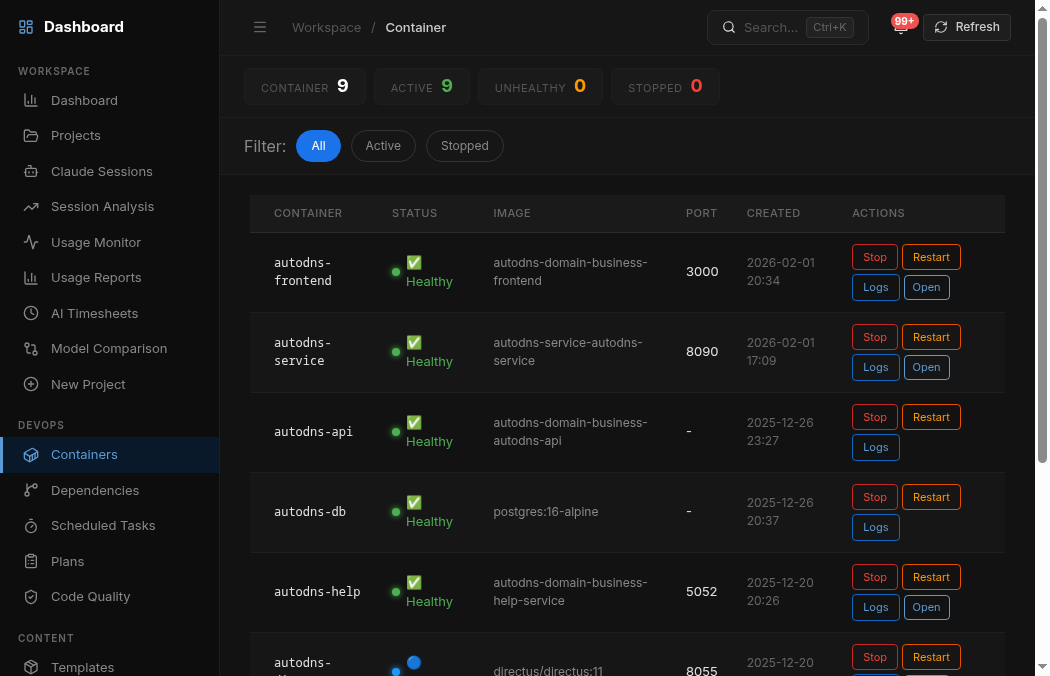
Task: Click the Workspace breadcrumb link
Action: pyautogui.click(x=326, y=27)
